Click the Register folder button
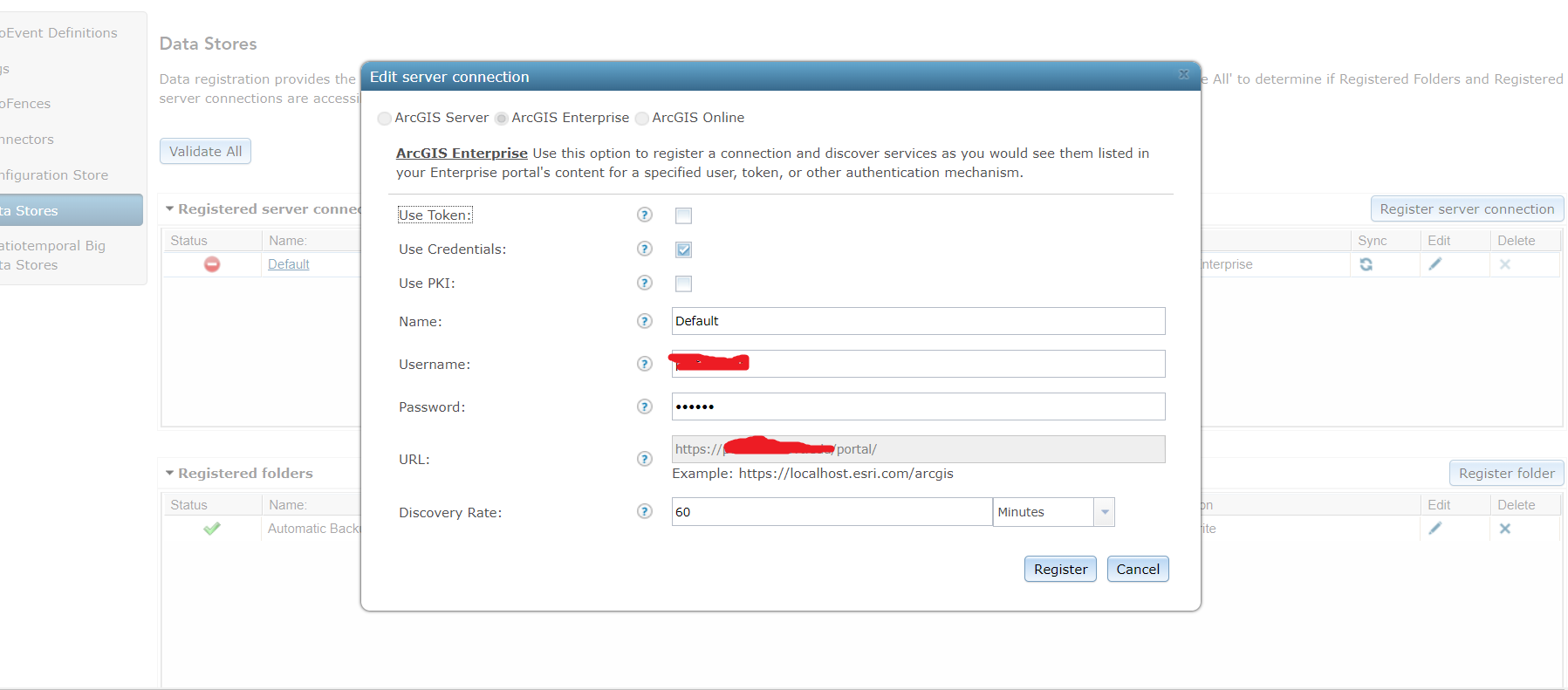Viewport: 1568px width, 690px height. click(1507, 474)
